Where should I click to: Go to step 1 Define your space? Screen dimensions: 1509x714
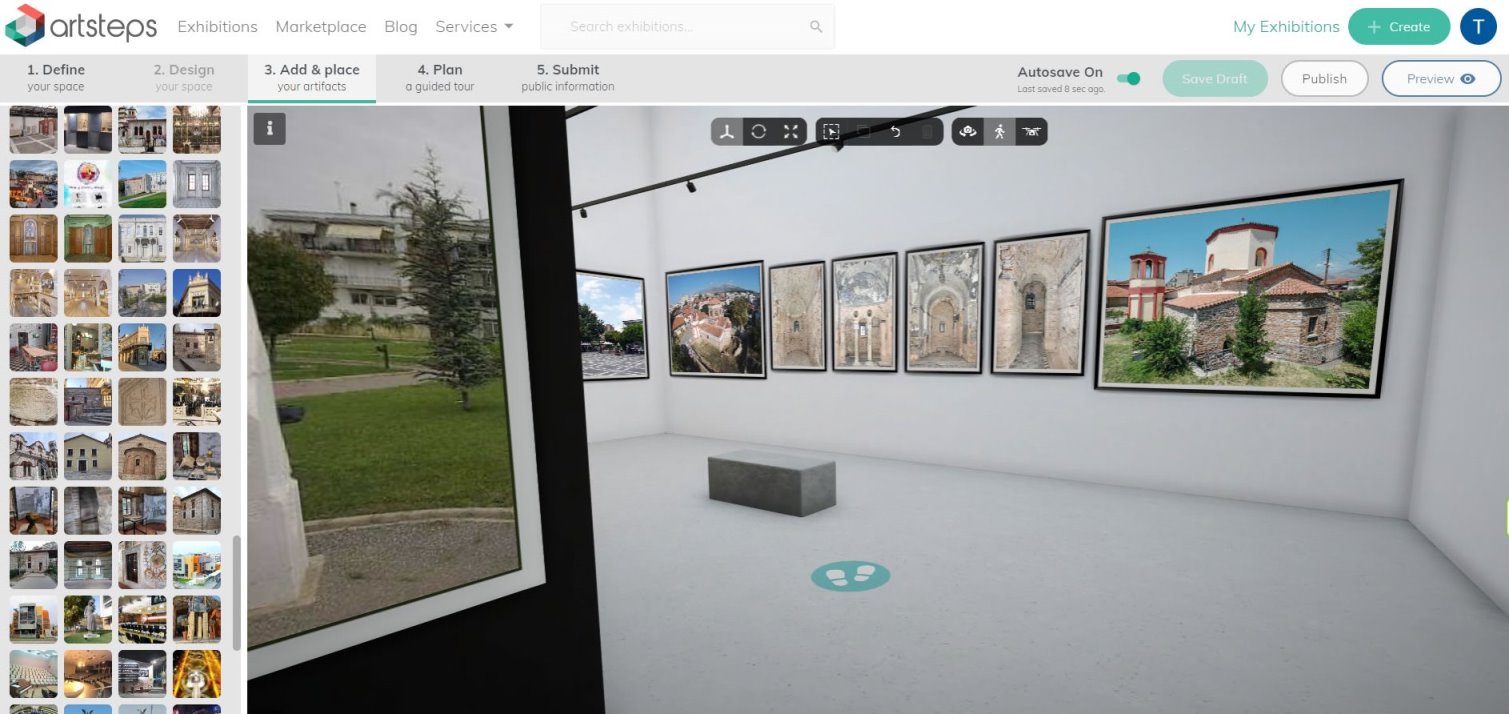(56, 77)
